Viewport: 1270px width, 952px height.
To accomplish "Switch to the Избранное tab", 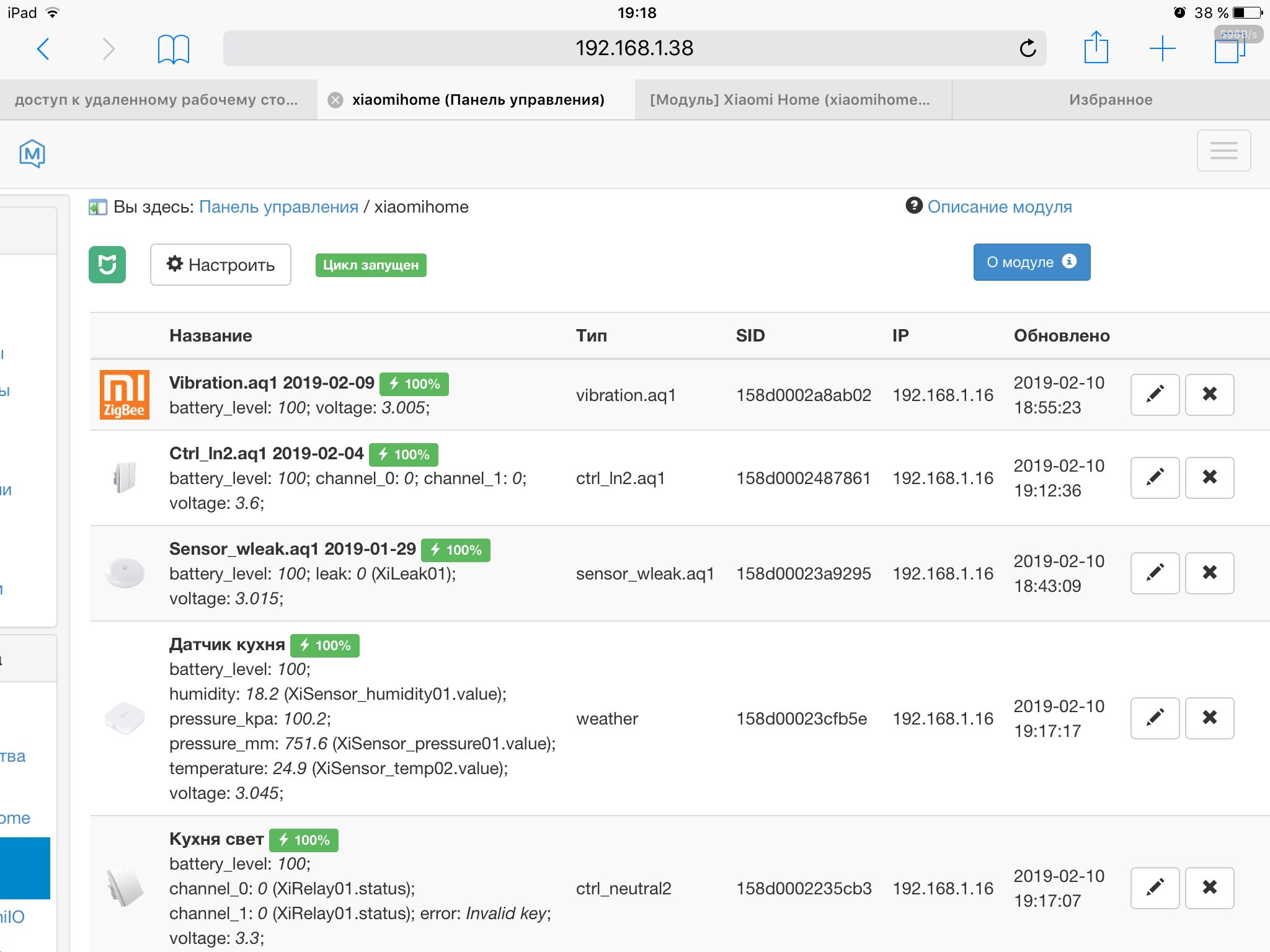I will 1110,100.
